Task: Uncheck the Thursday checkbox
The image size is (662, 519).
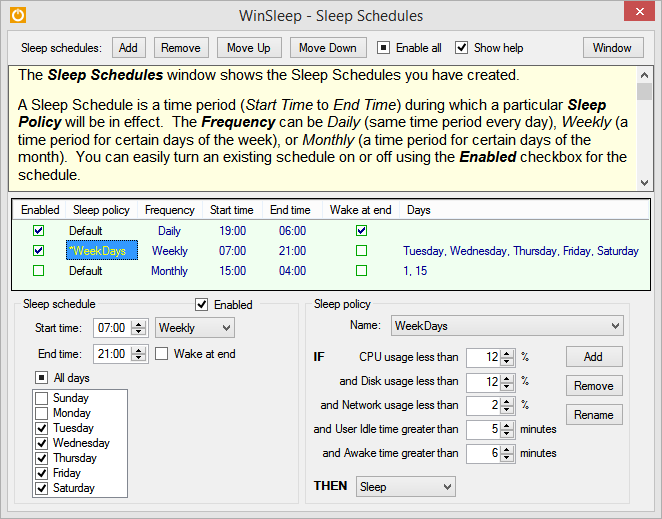Action: click(x=41, y=458)
